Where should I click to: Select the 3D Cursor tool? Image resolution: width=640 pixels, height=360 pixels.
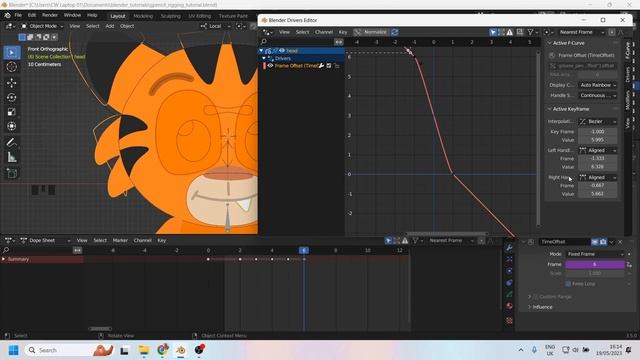pyautogui.click(x=11, y=67)
